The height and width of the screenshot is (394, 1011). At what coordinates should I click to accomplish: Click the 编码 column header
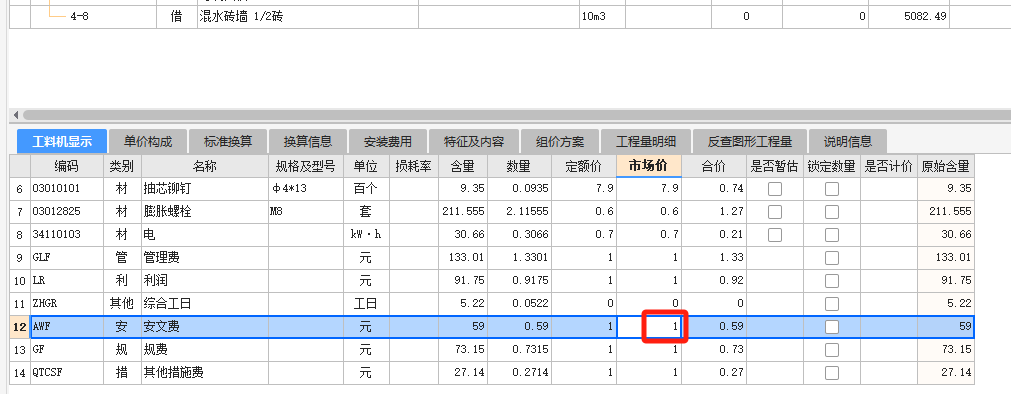pos(66,166)
